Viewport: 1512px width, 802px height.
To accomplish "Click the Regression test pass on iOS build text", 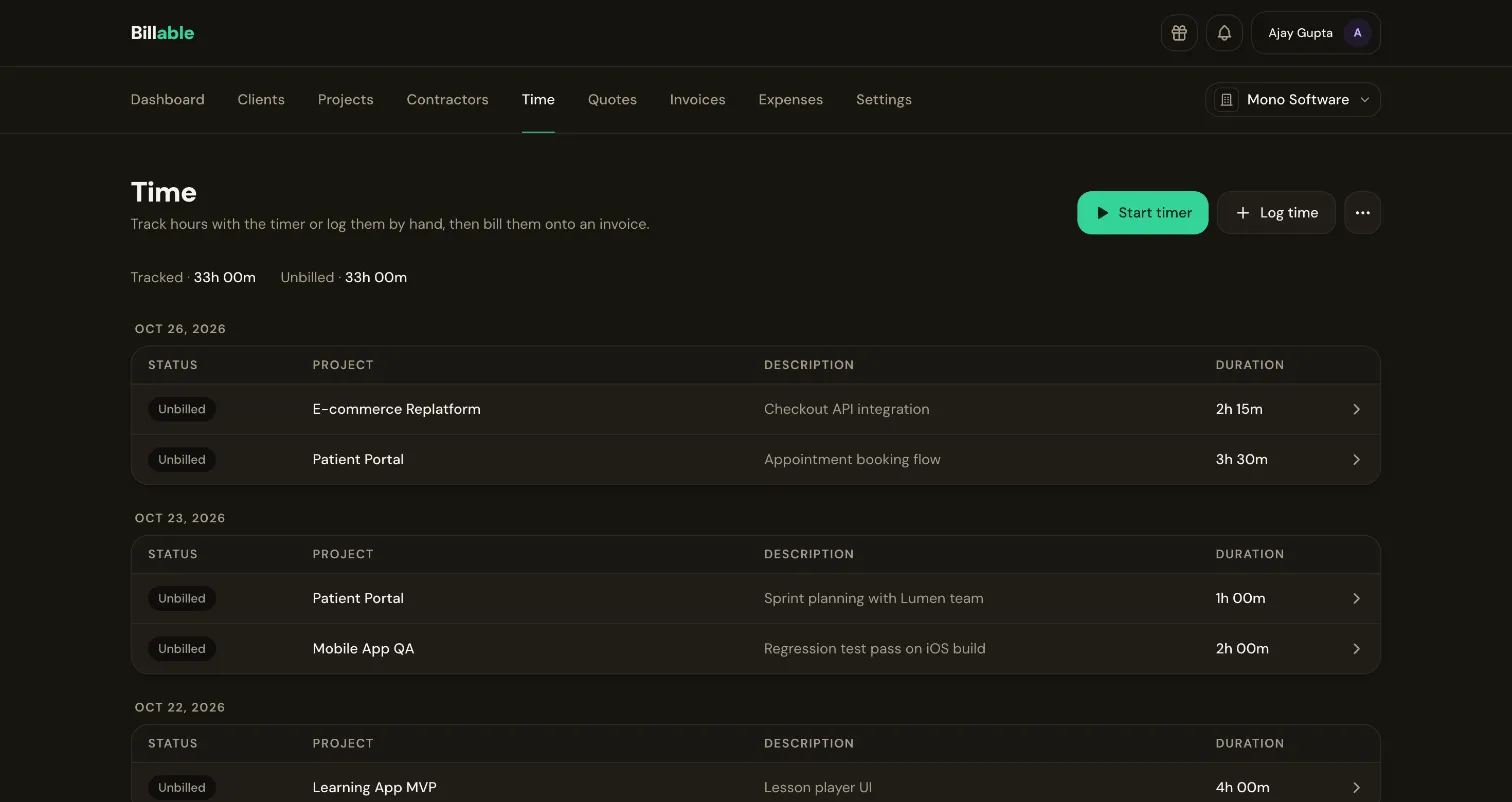I will [x=875, y=649].
